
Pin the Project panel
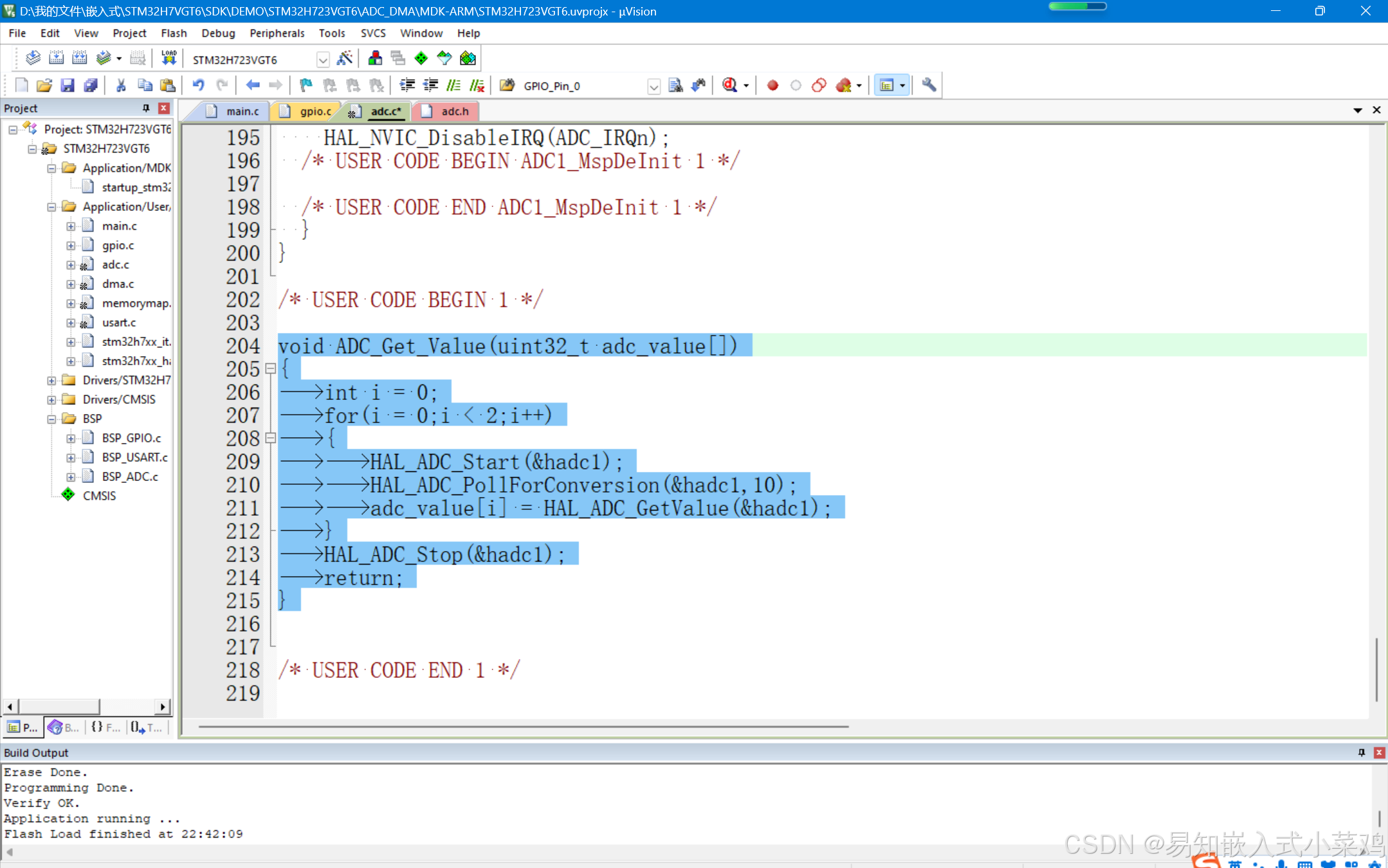point(146,108)
